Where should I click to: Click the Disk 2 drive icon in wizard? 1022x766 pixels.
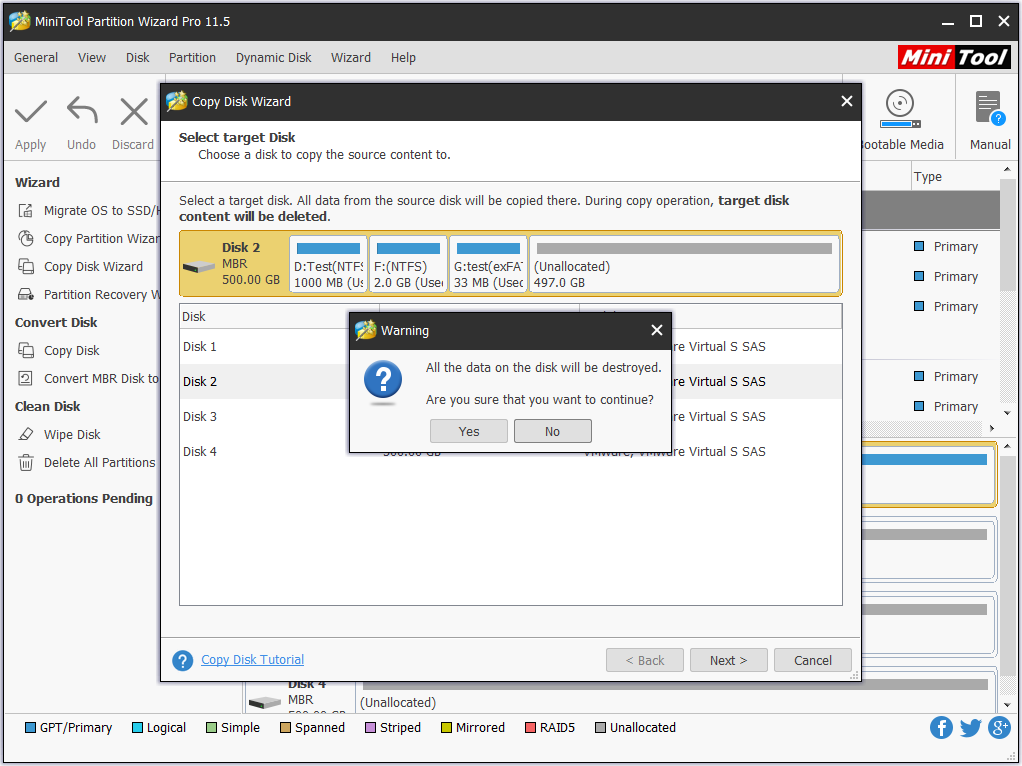point(199,267)
